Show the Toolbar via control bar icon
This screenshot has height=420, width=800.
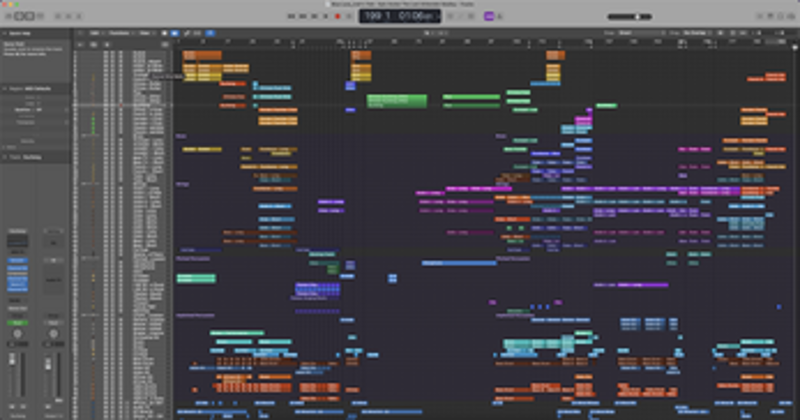pos(40,16)
